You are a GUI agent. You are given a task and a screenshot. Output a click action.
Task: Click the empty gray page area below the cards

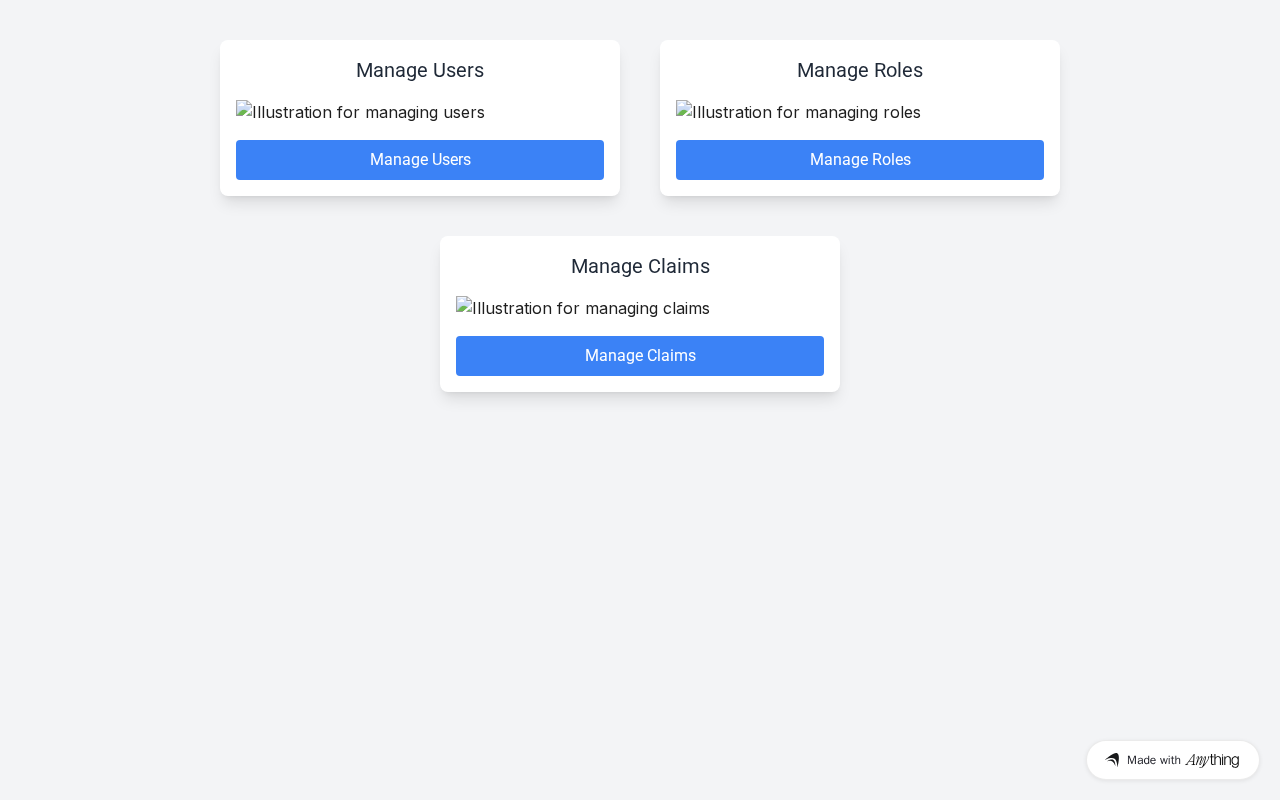(x=640, y=580)
